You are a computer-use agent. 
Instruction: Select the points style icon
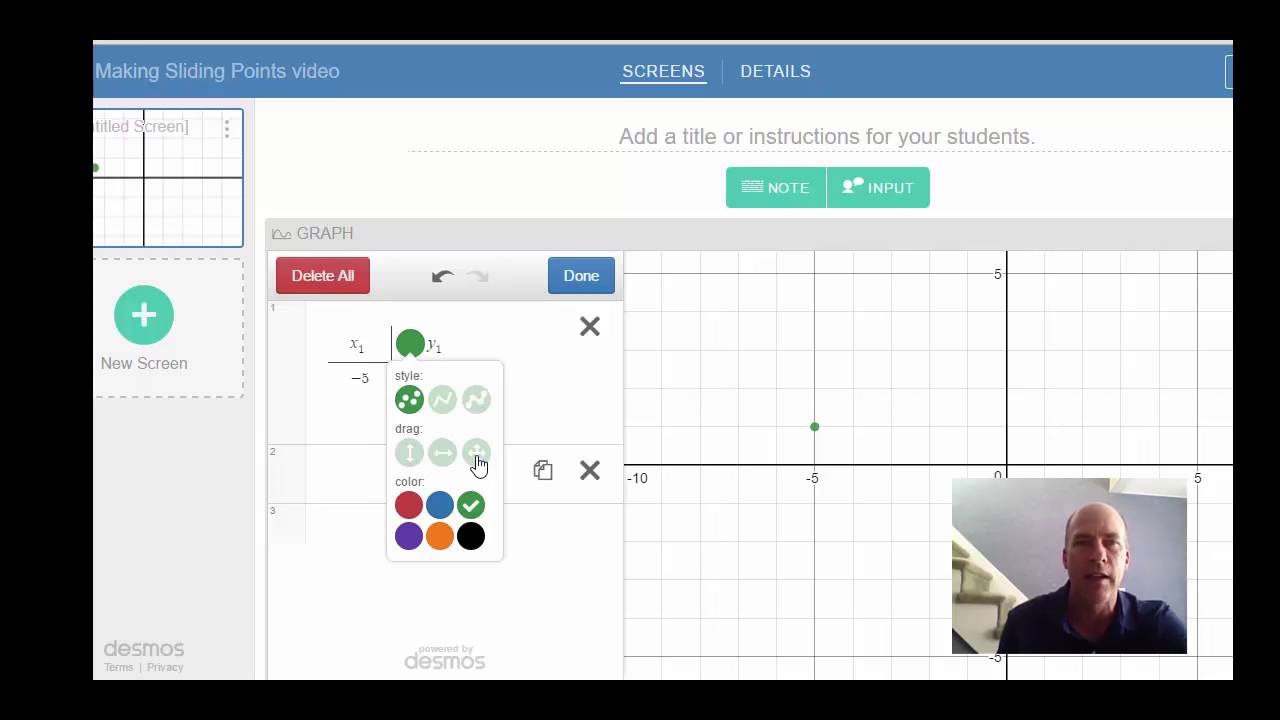tap(409, 400)
